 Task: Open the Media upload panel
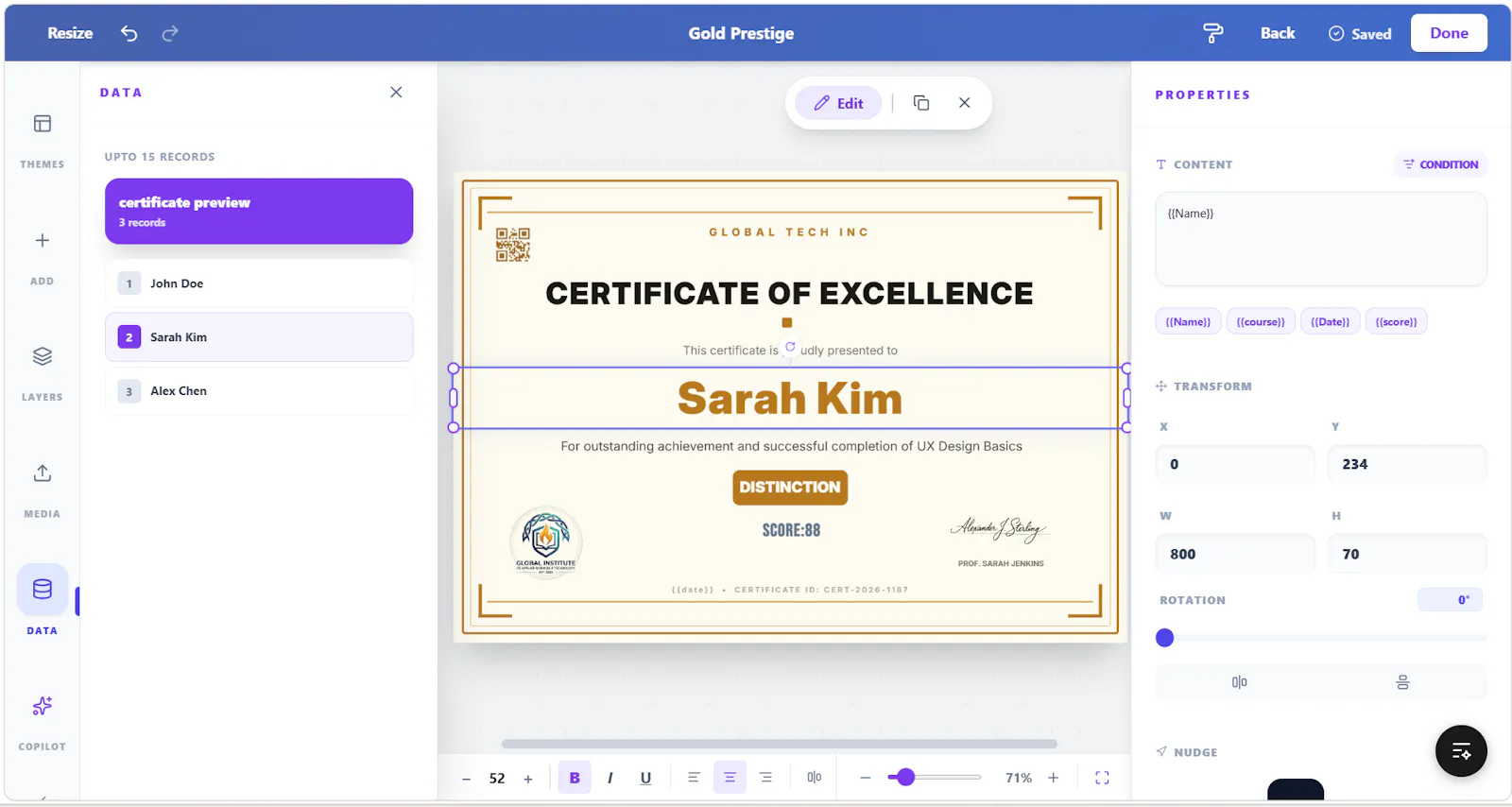pos(43,473)
